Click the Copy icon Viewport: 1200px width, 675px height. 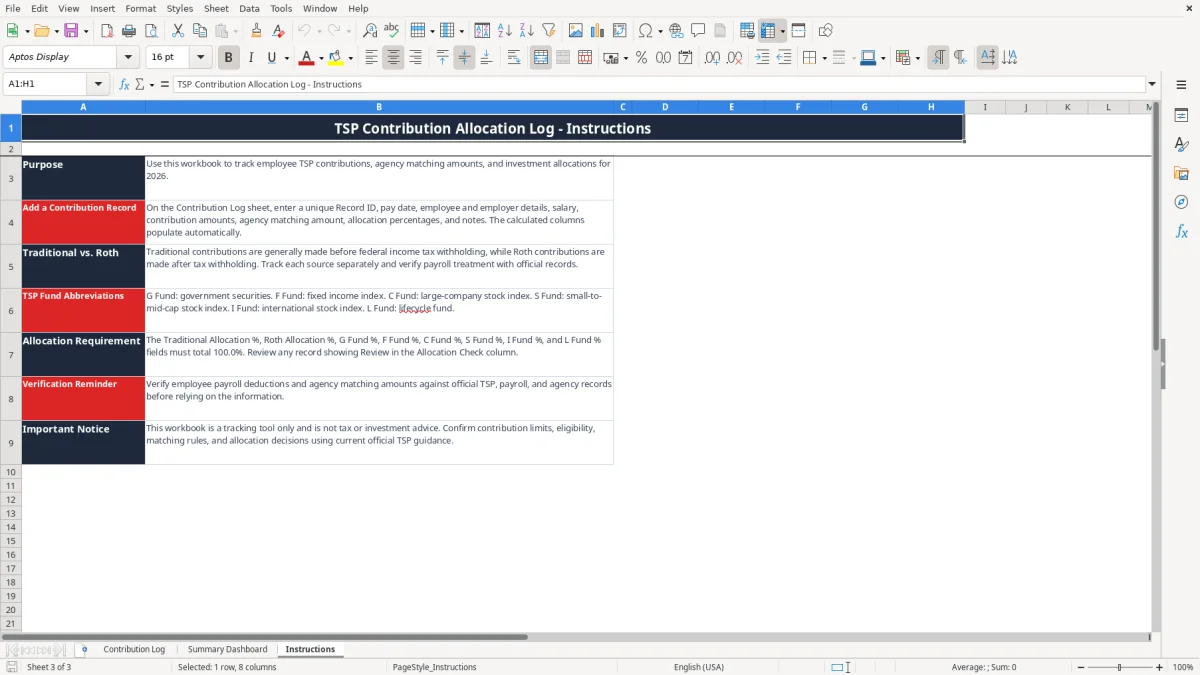(x=199, y=31)
